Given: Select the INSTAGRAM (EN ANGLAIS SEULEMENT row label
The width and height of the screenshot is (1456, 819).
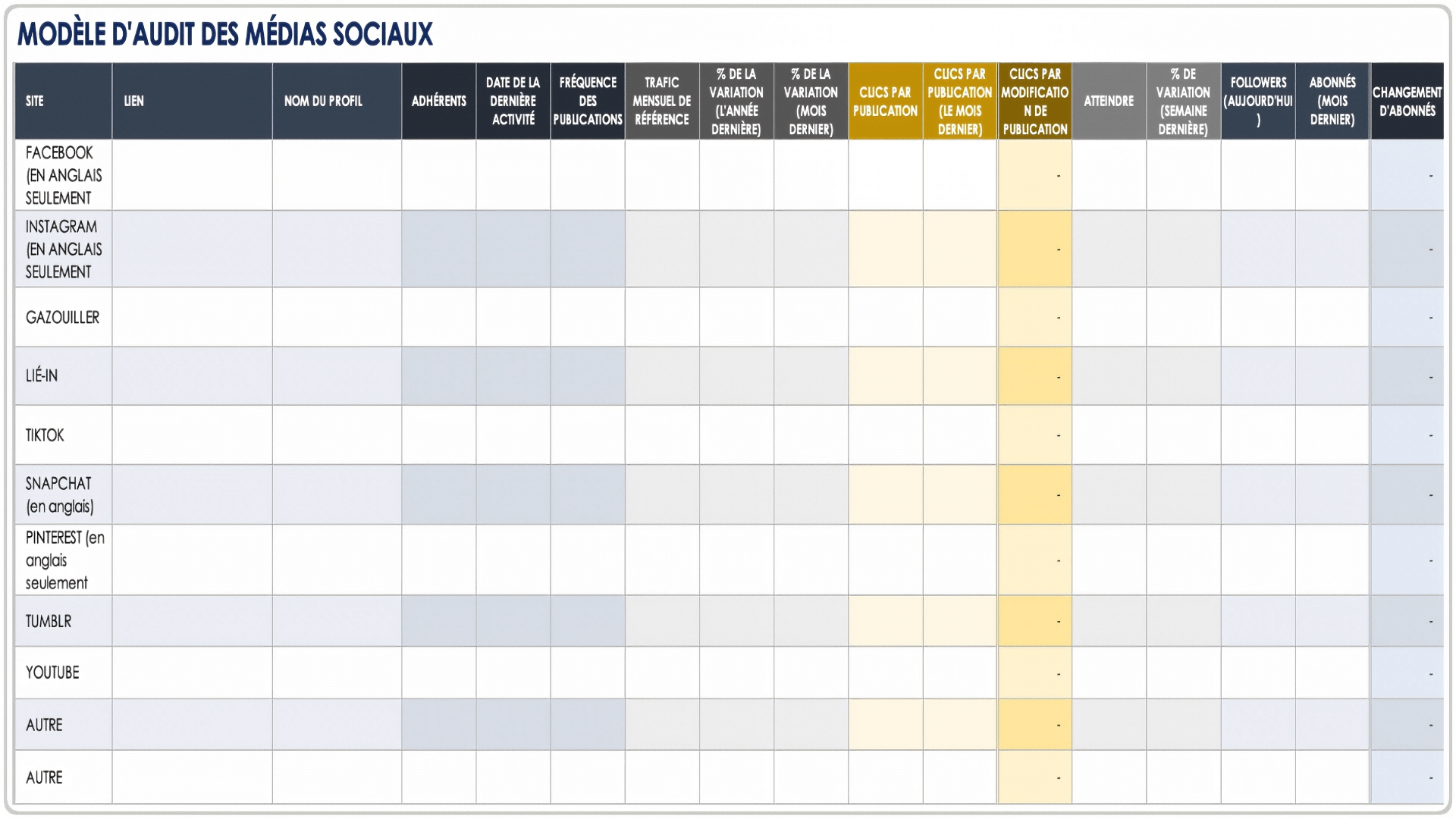Looking at the screenshot, I should 64,249.
